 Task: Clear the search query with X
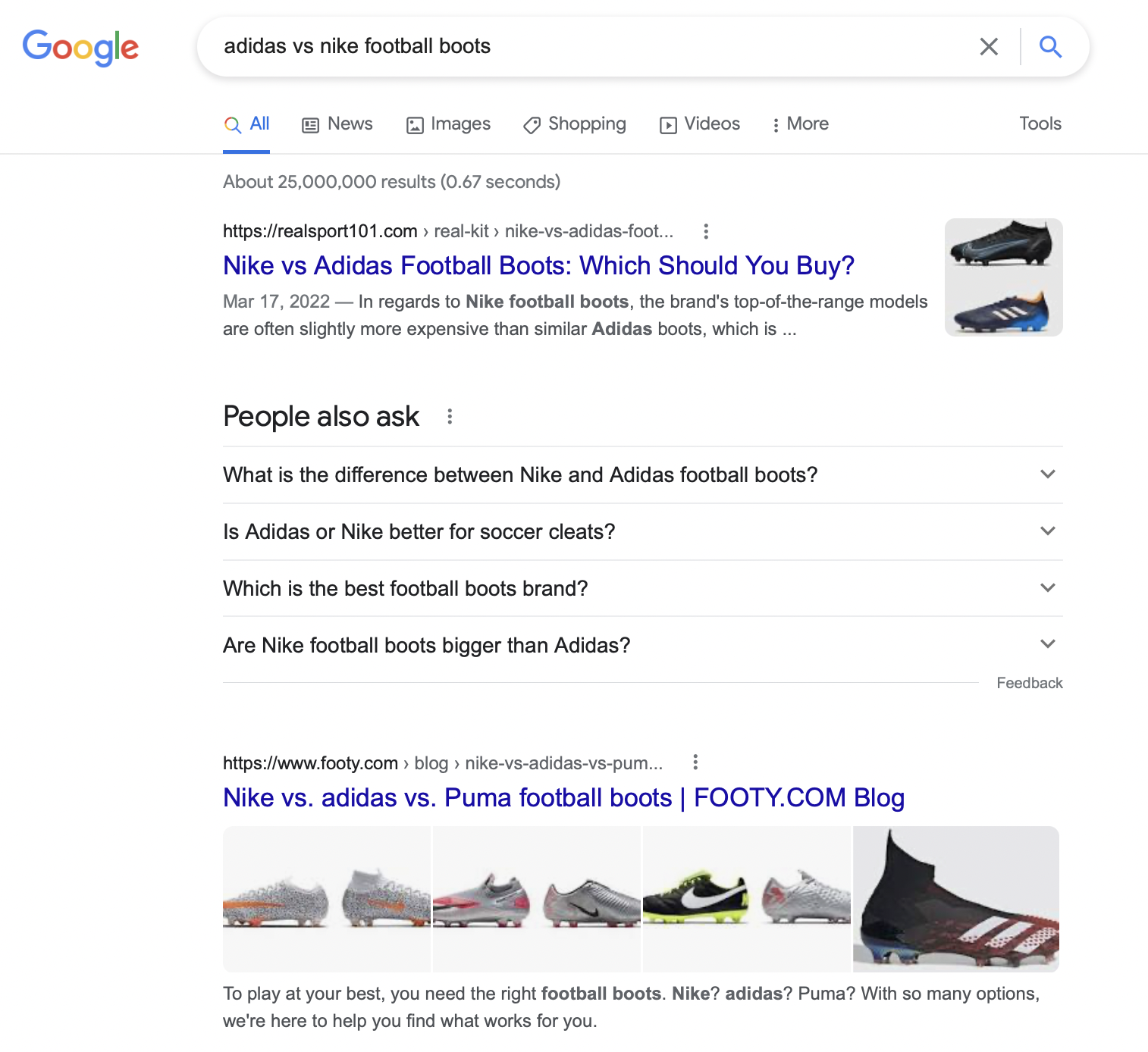(988, 47)
